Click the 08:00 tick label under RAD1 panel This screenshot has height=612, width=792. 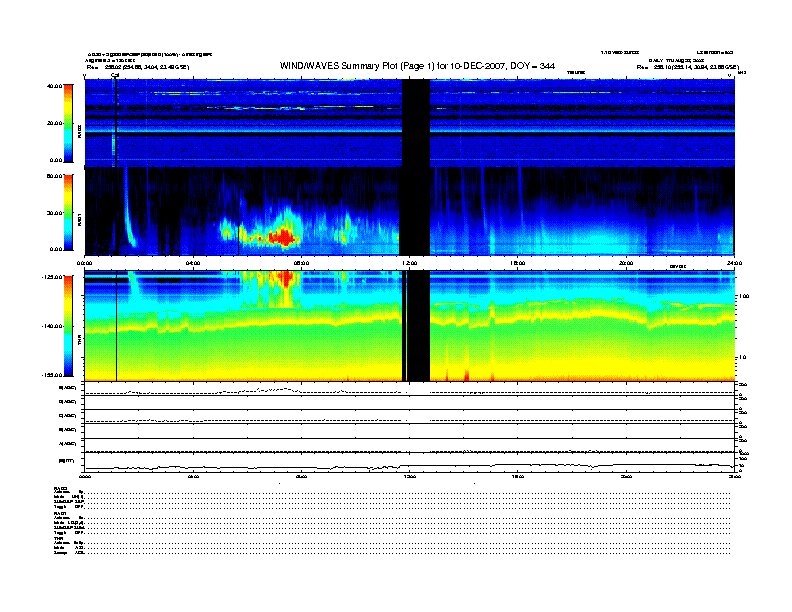click(x=301, y=263)
